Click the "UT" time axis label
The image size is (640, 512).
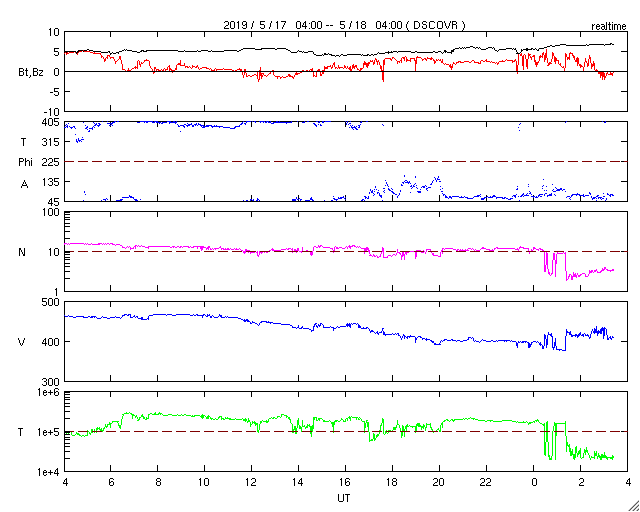point(343,498)
